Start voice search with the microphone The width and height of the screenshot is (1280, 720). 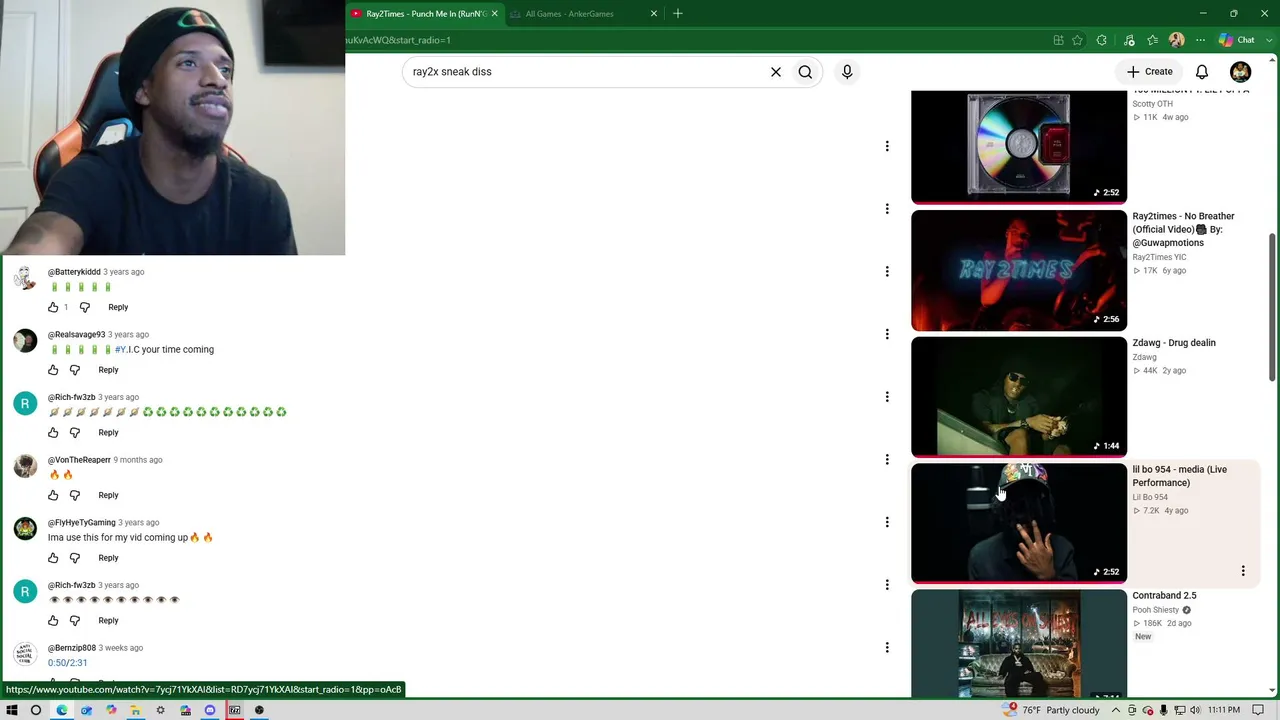tap(847, 72)
